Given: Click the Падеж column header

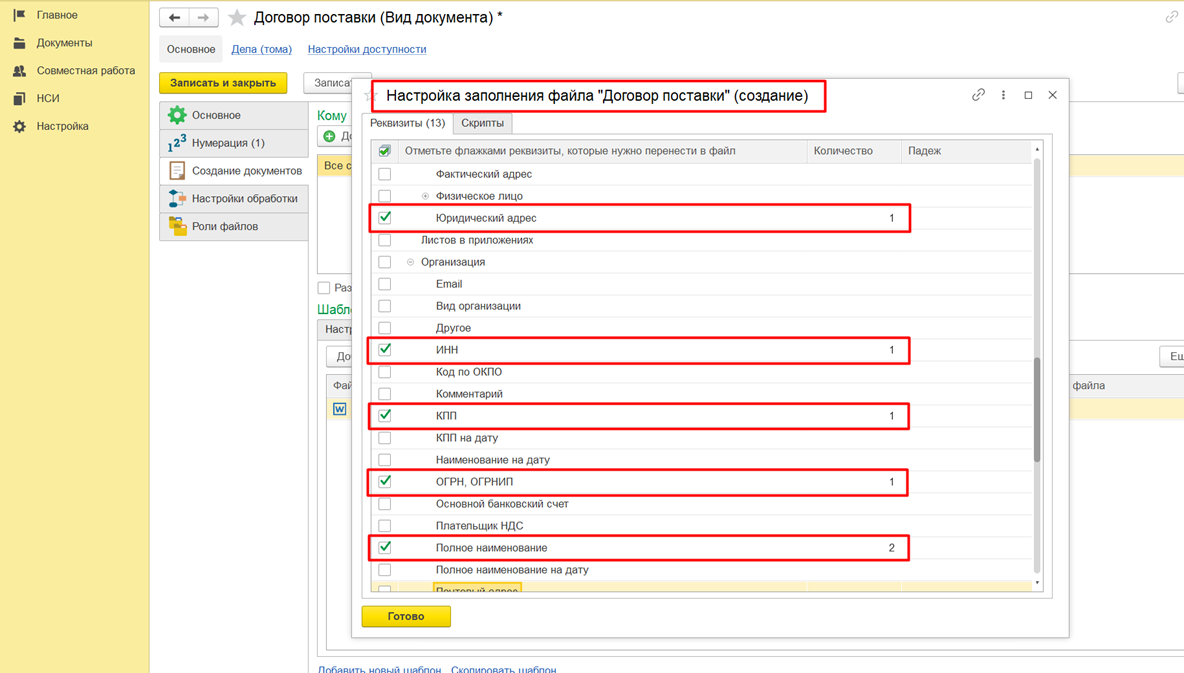Looking at the screenshot, I should click(x=967, y=151).
